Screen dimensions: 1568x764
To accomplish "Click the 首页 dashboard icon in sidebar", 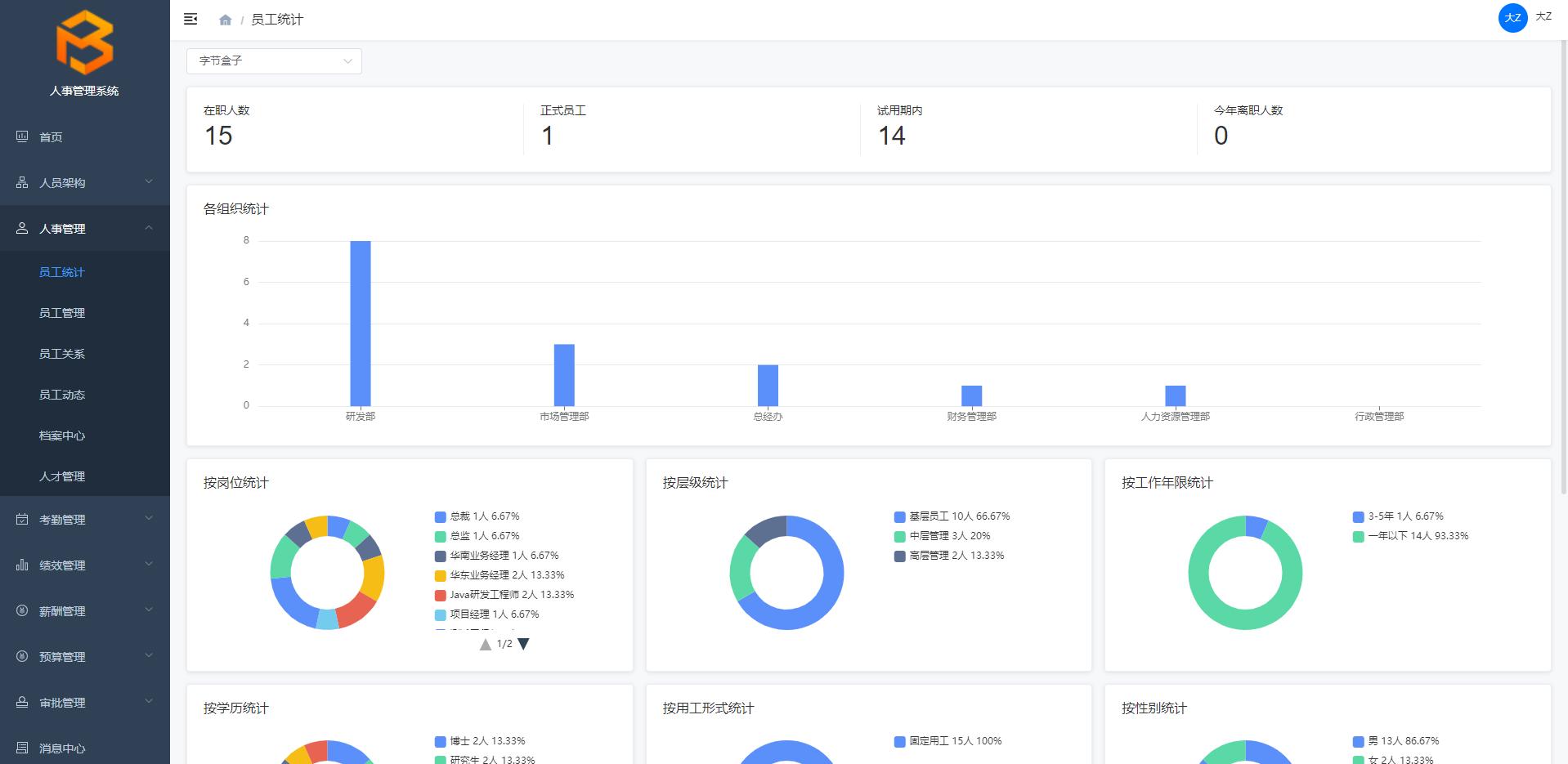I will 22,136.
